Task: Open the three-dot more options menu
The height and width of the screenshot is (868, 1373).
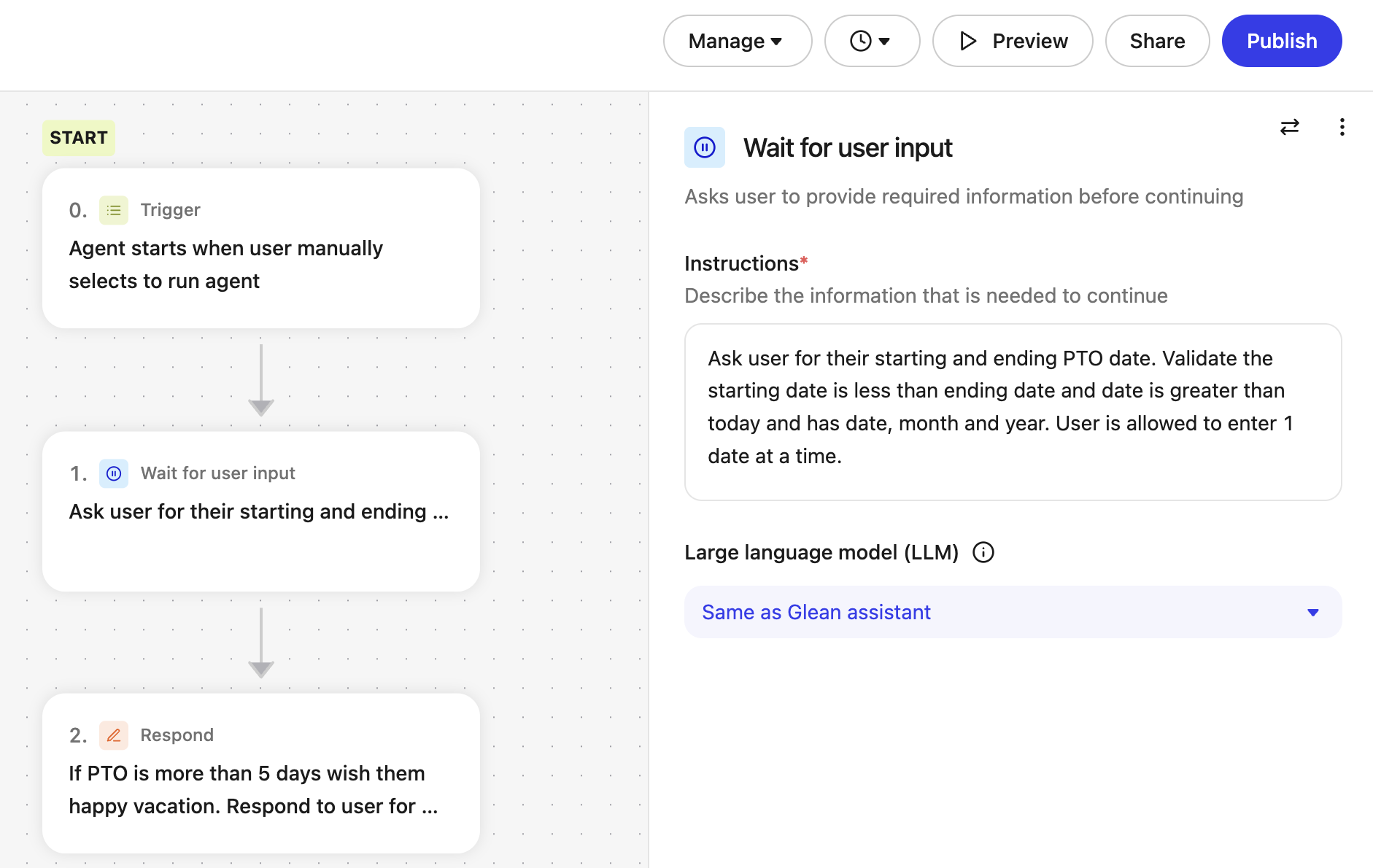Action: click(x=1342, y=128)
